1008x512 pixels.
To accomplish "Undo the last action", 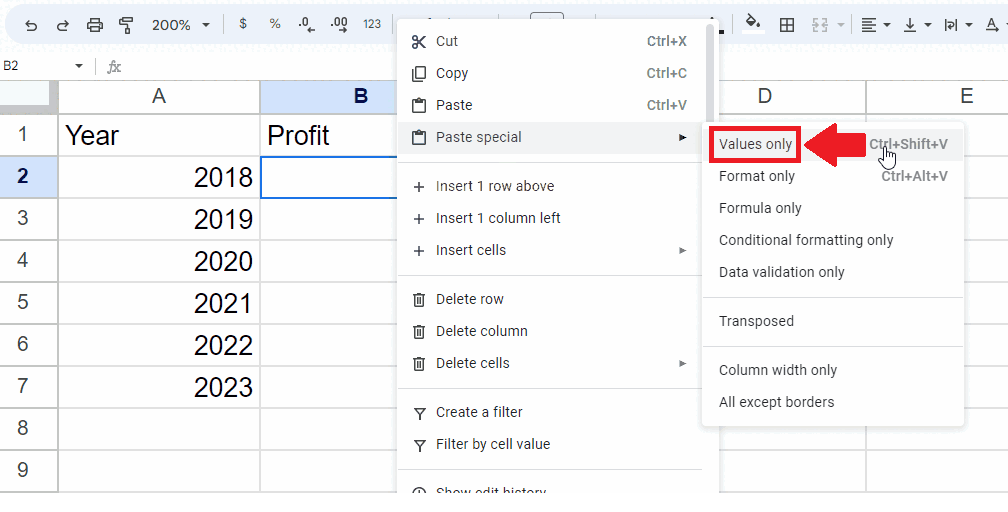I will point(31,25).
